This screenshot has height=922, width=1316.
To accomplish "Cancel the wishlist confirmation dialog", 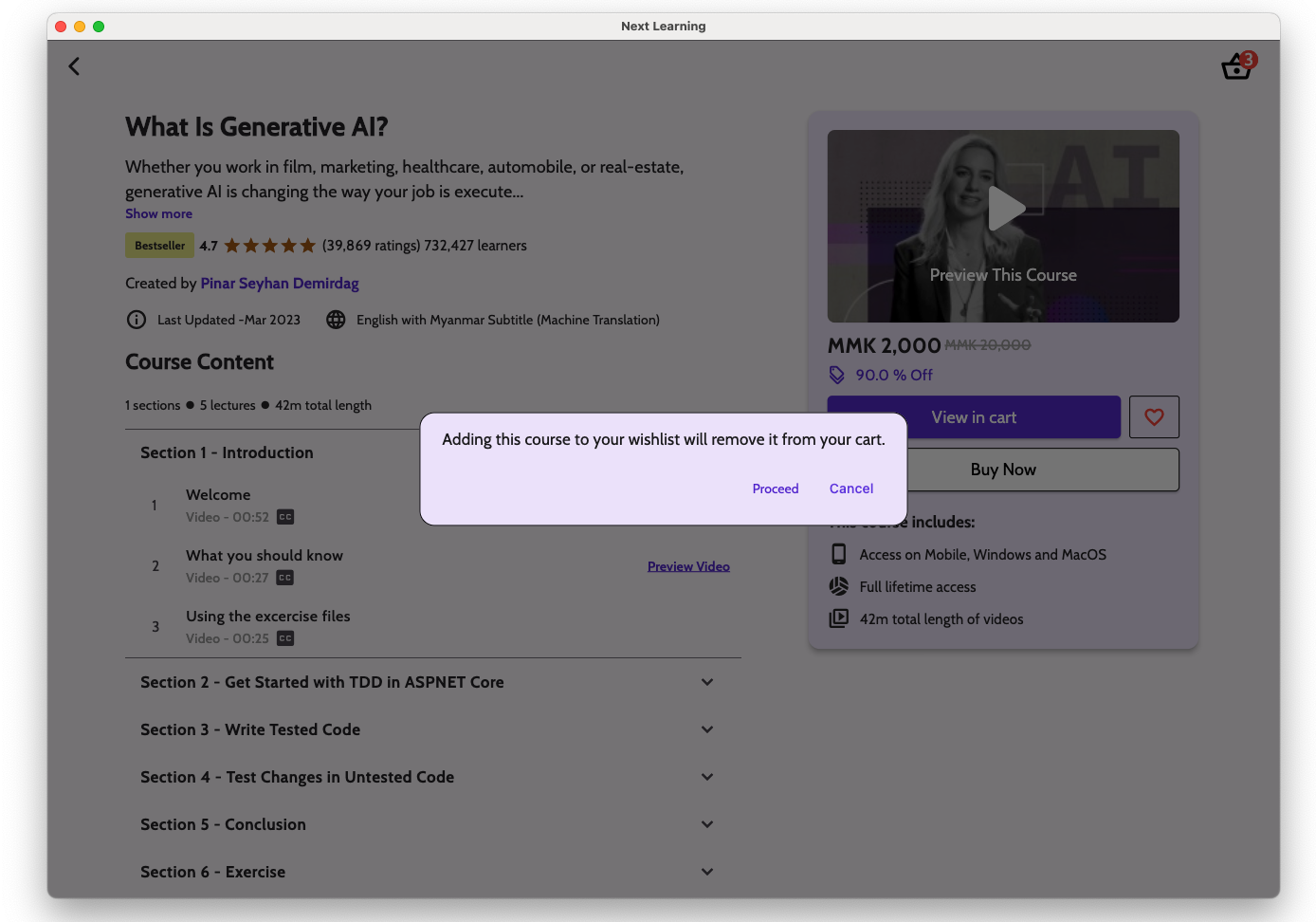I will (x=850, y=489).
